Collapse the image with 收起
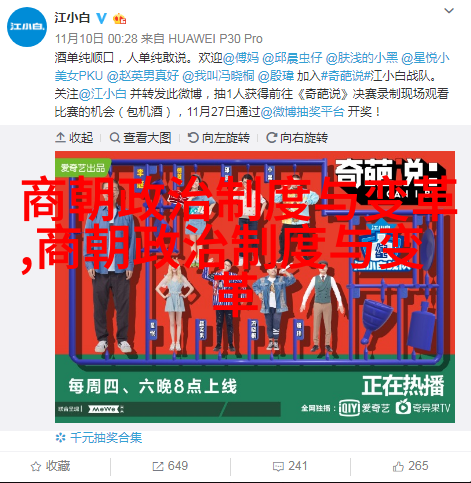 click(x=74, y=137)
